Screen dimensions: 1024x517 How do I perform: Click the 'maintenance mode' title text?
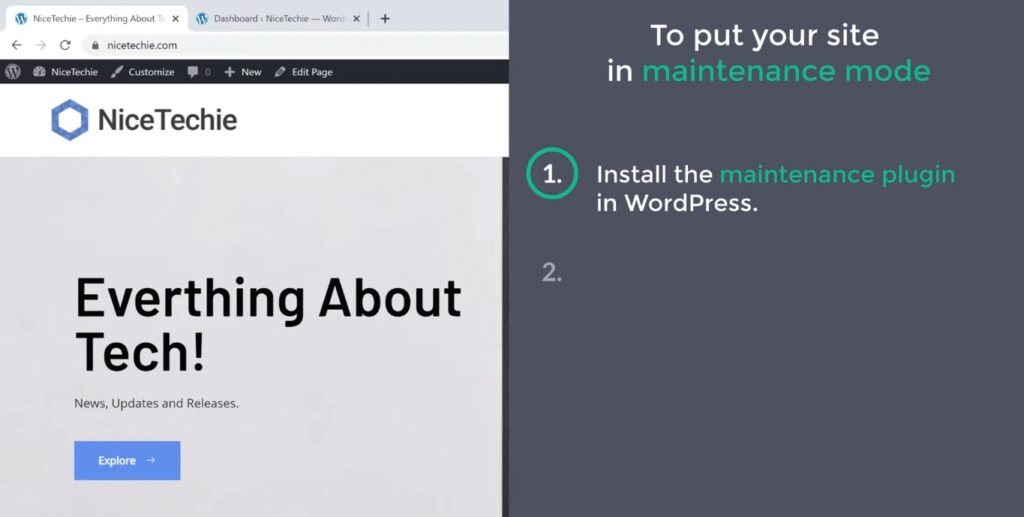[786, 71]
